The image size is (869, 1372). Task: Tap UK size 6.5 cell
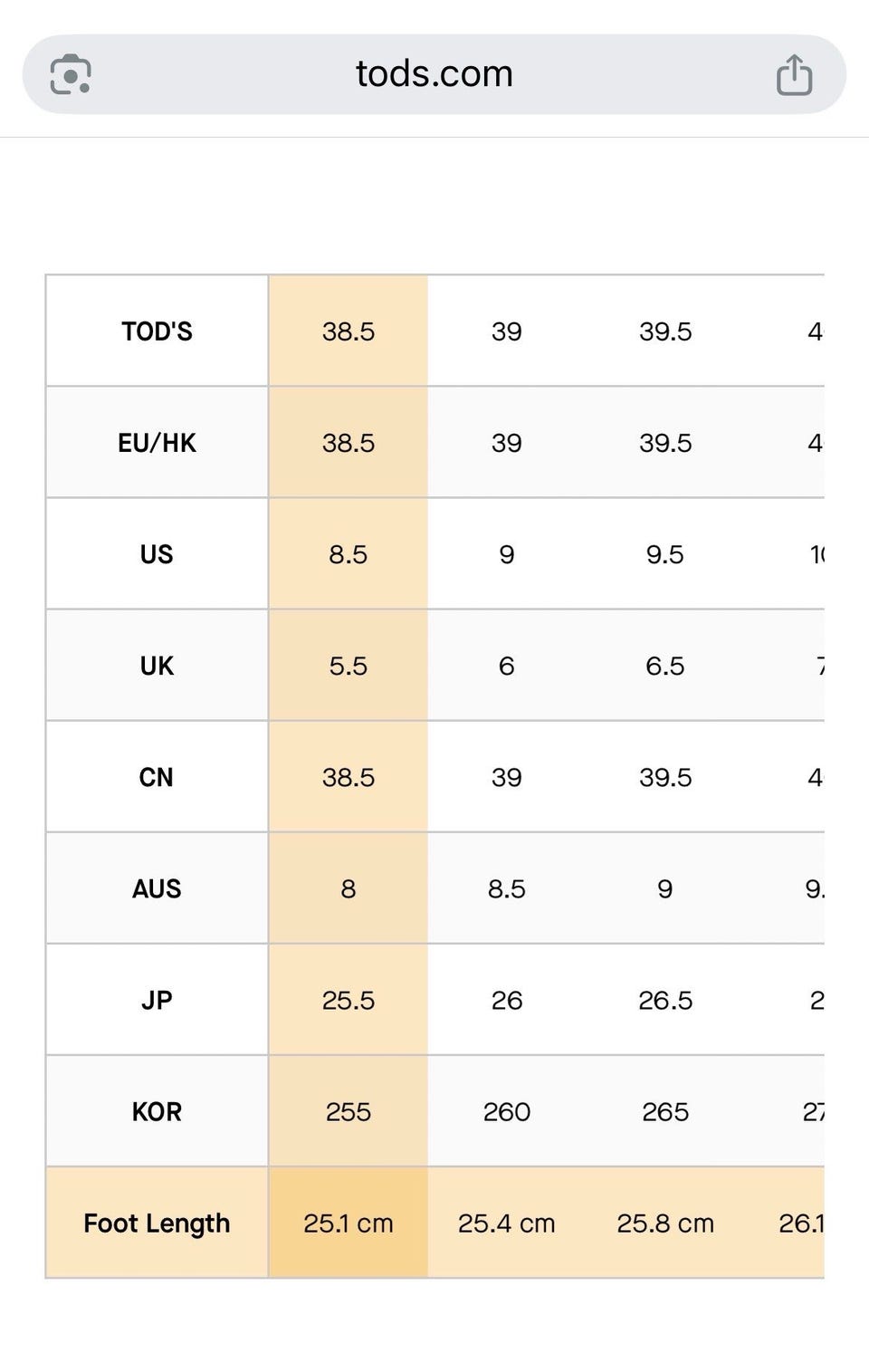(x=665, y=666)
